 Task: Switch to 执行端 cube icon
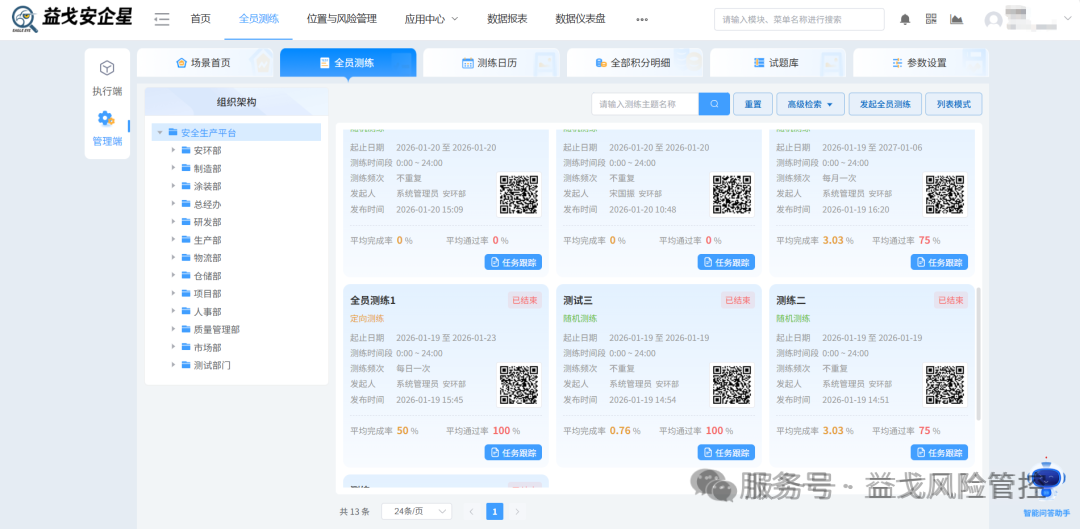tap(107, 68)
